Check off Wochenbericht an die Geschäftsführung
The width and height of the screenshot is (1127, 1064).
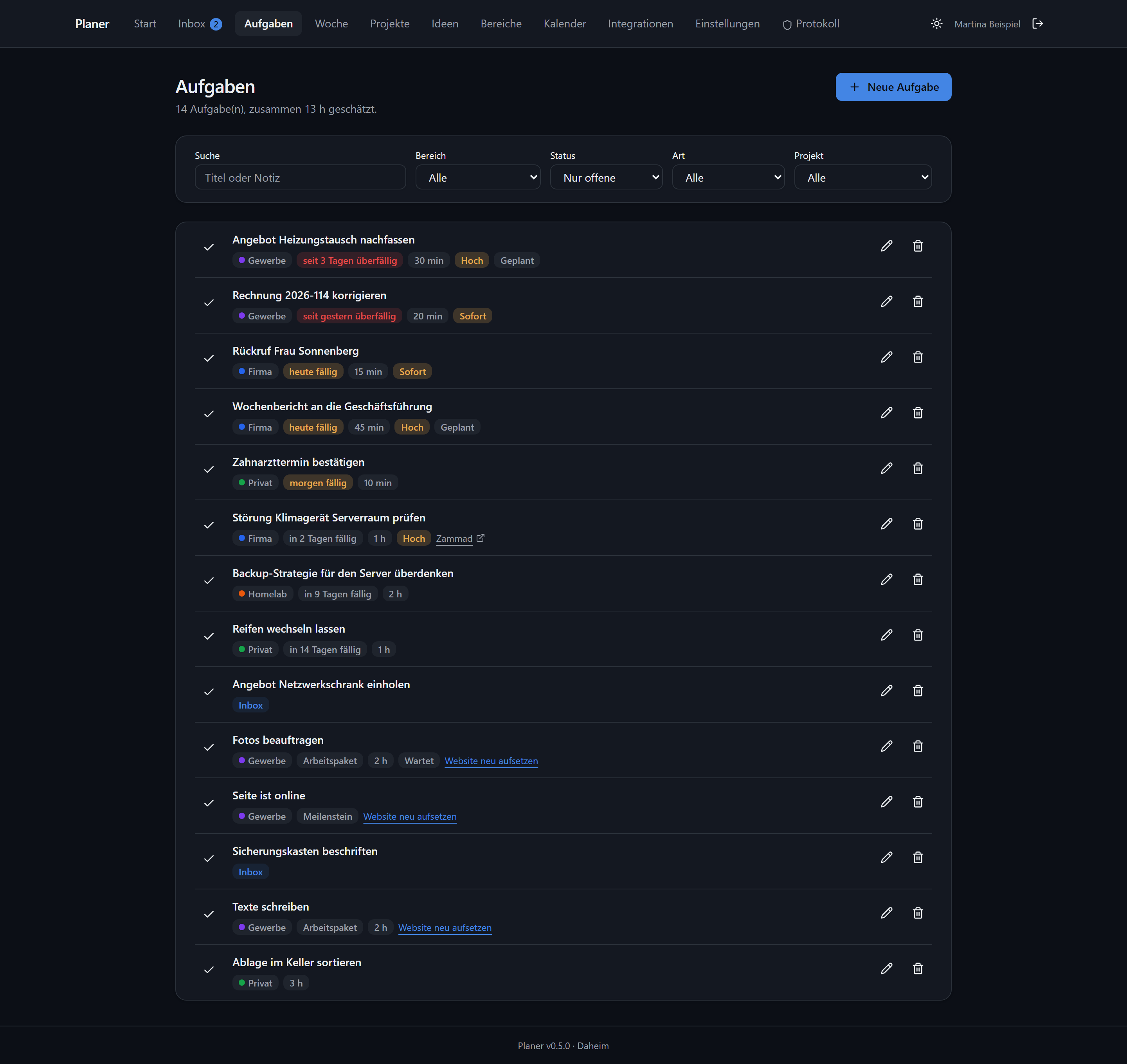coord(209,414)
